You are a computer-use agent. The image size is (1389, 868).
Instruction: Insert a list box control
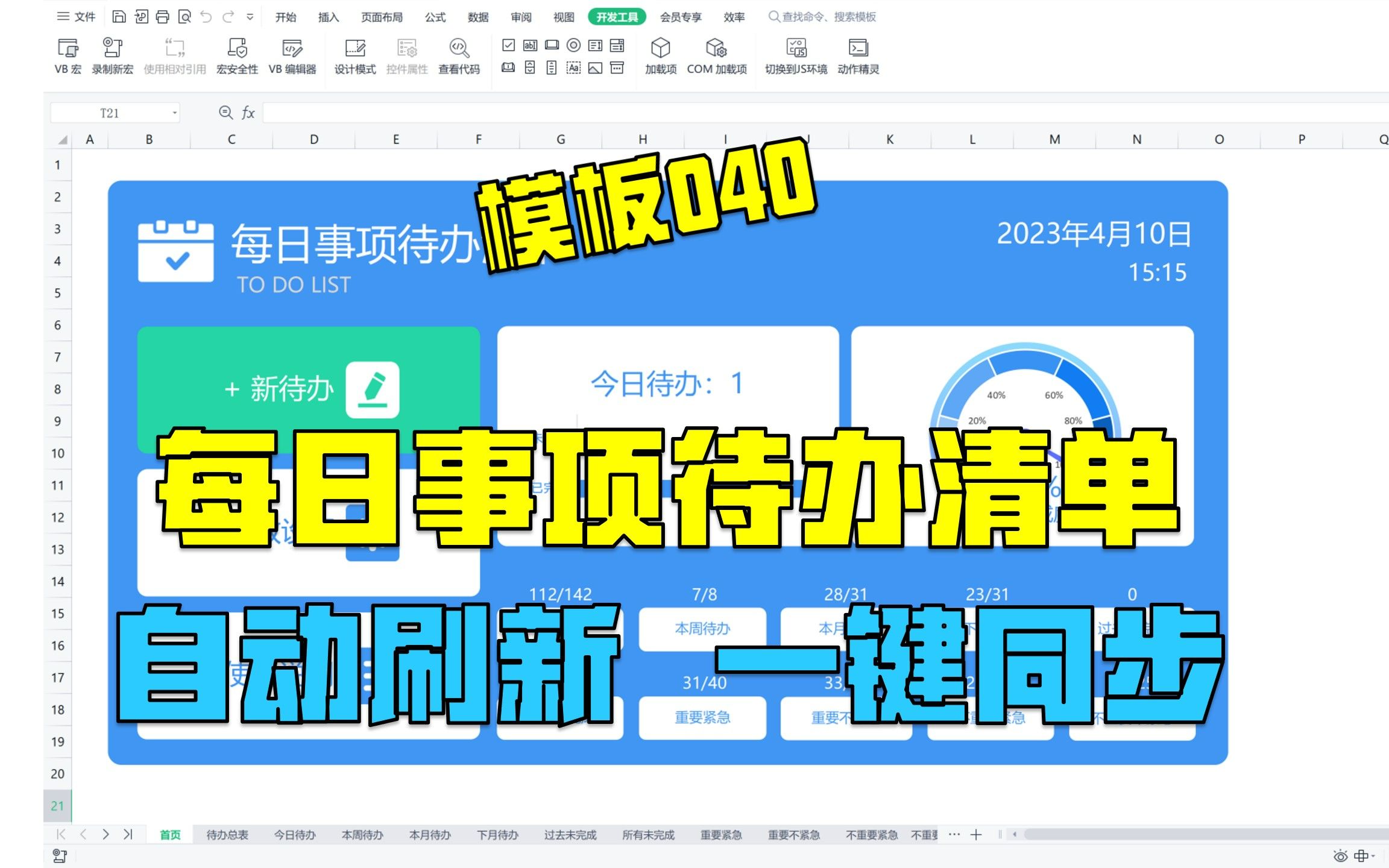click(x=595, y=45)
